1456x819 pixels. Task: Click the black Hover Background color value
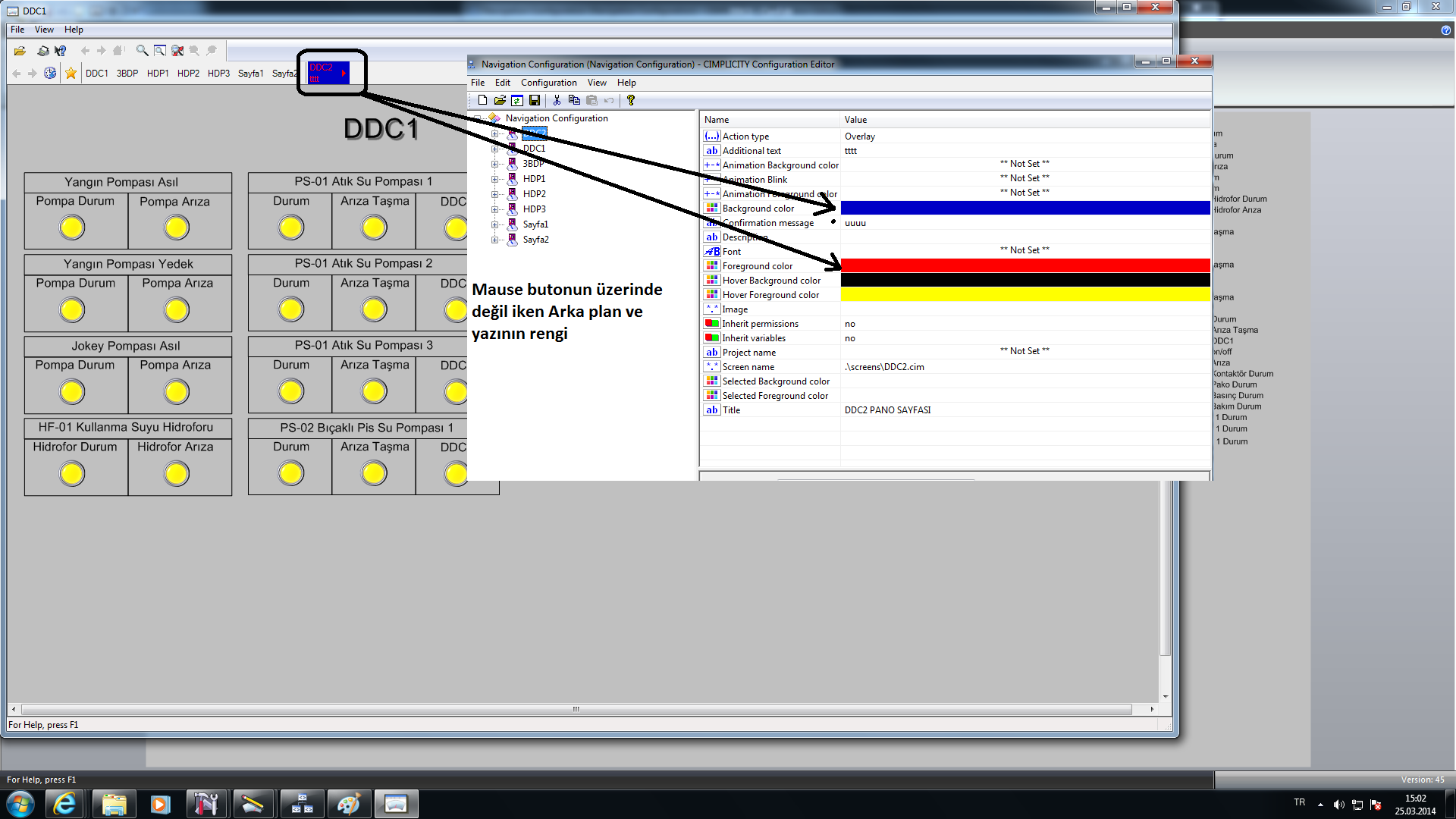click(1025, 280)
